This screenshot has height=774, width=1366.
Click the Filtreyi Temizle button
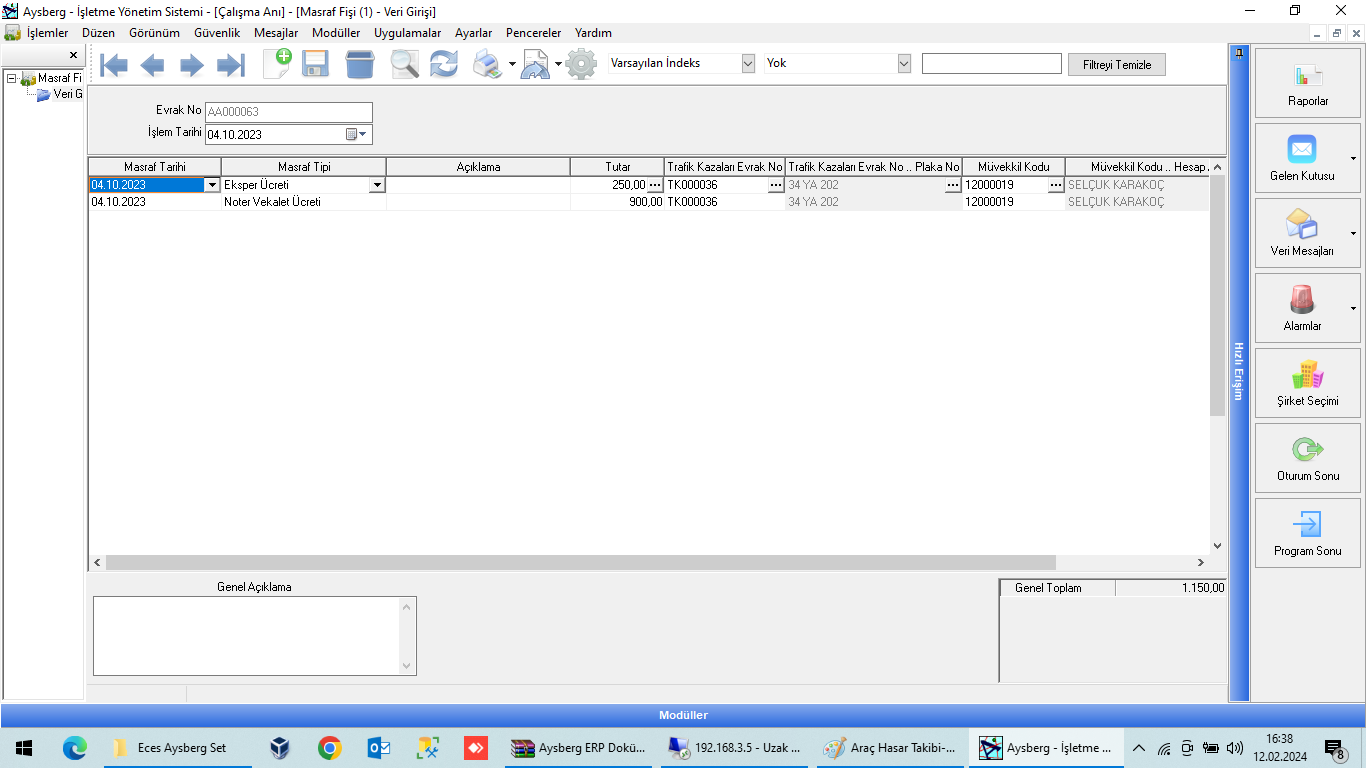[x=1116, y=65]
